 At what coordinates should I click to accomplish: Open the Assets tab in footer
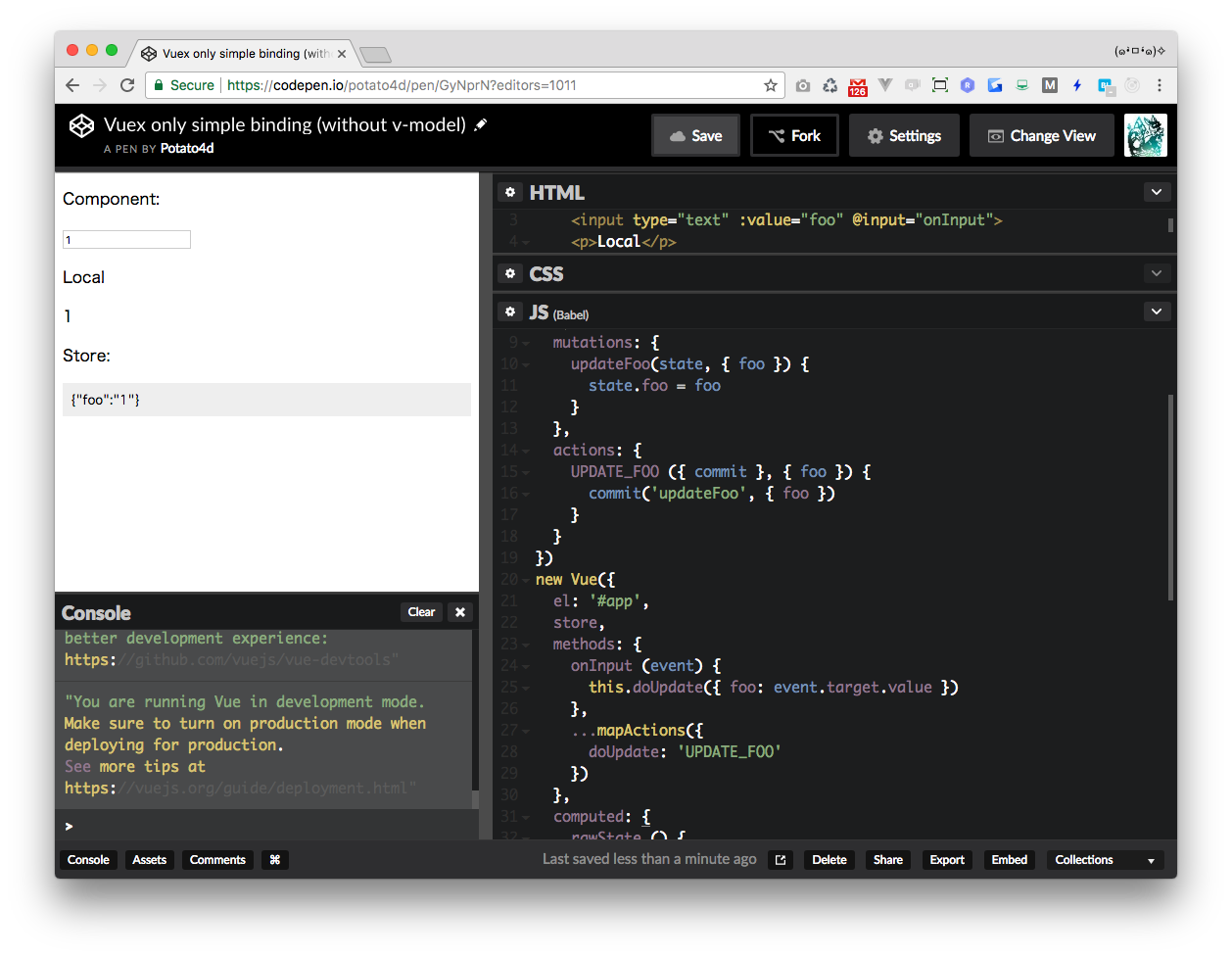pos(150,860)
